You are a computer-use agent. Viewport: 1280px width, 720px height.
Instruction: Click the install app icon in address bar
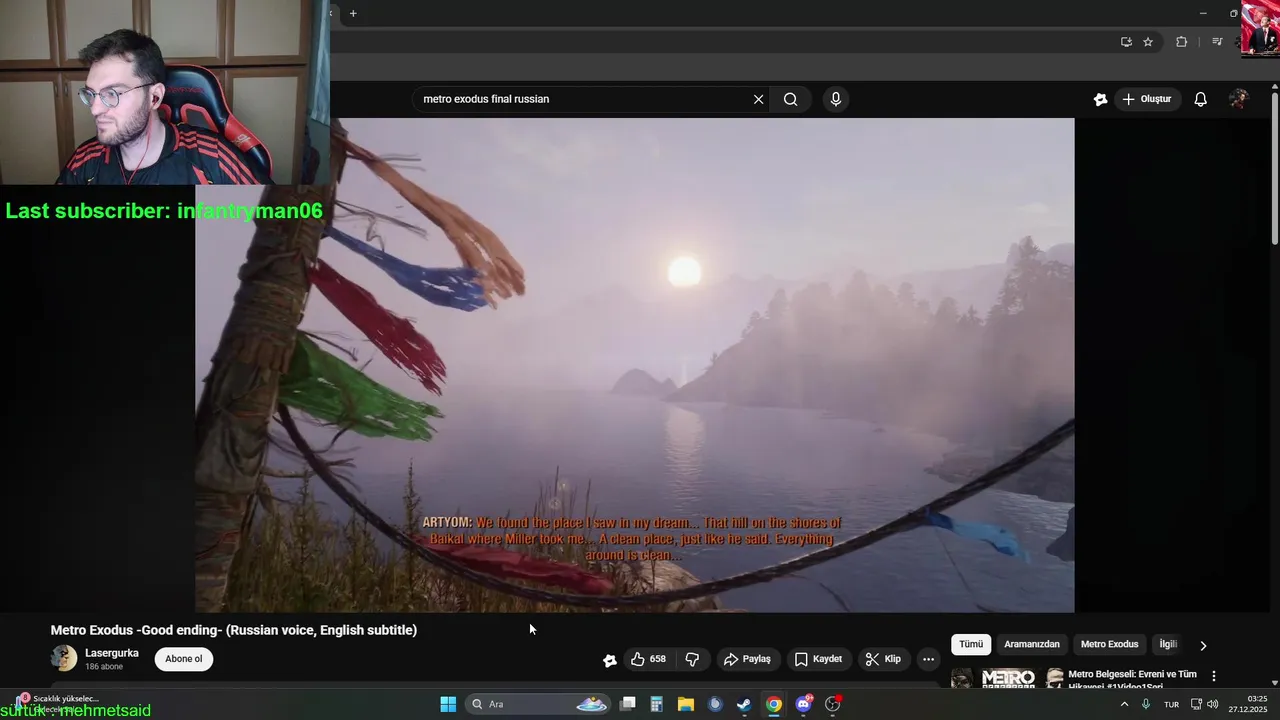click(x=1126, y=42)
